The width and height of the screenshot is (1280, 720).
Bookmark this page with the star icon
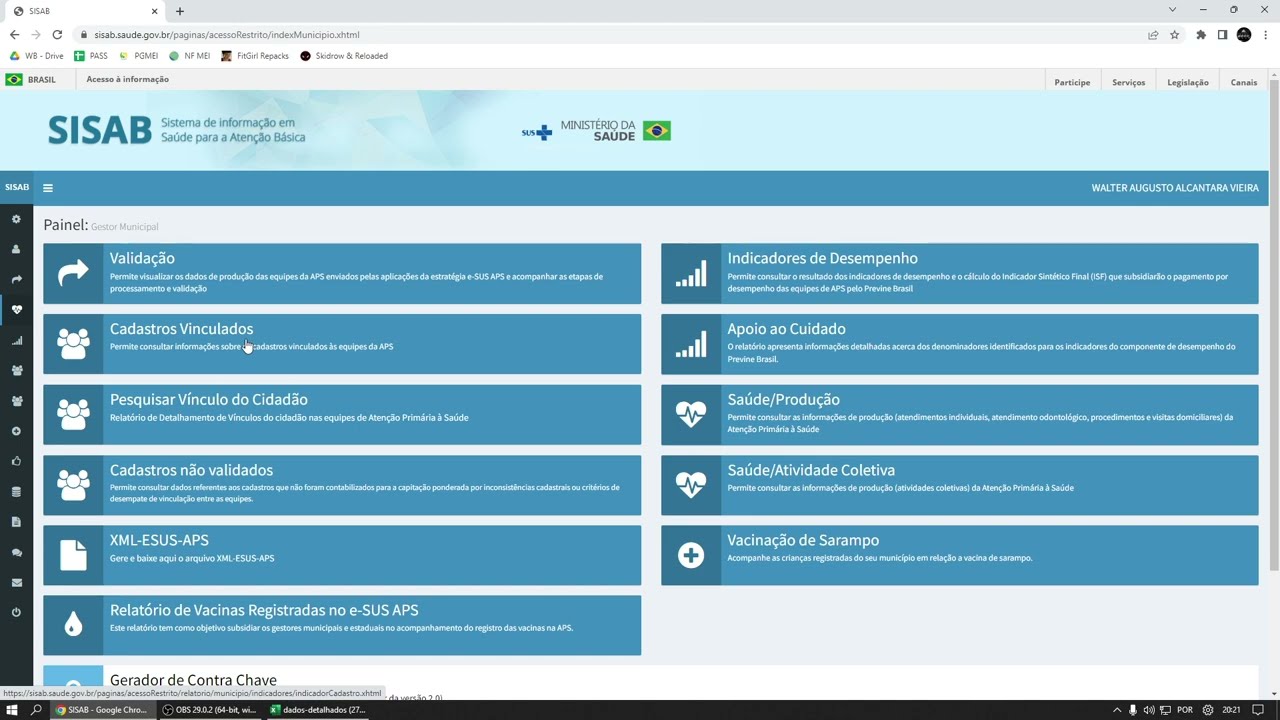pyautogui.click(x=1174, y=34)
